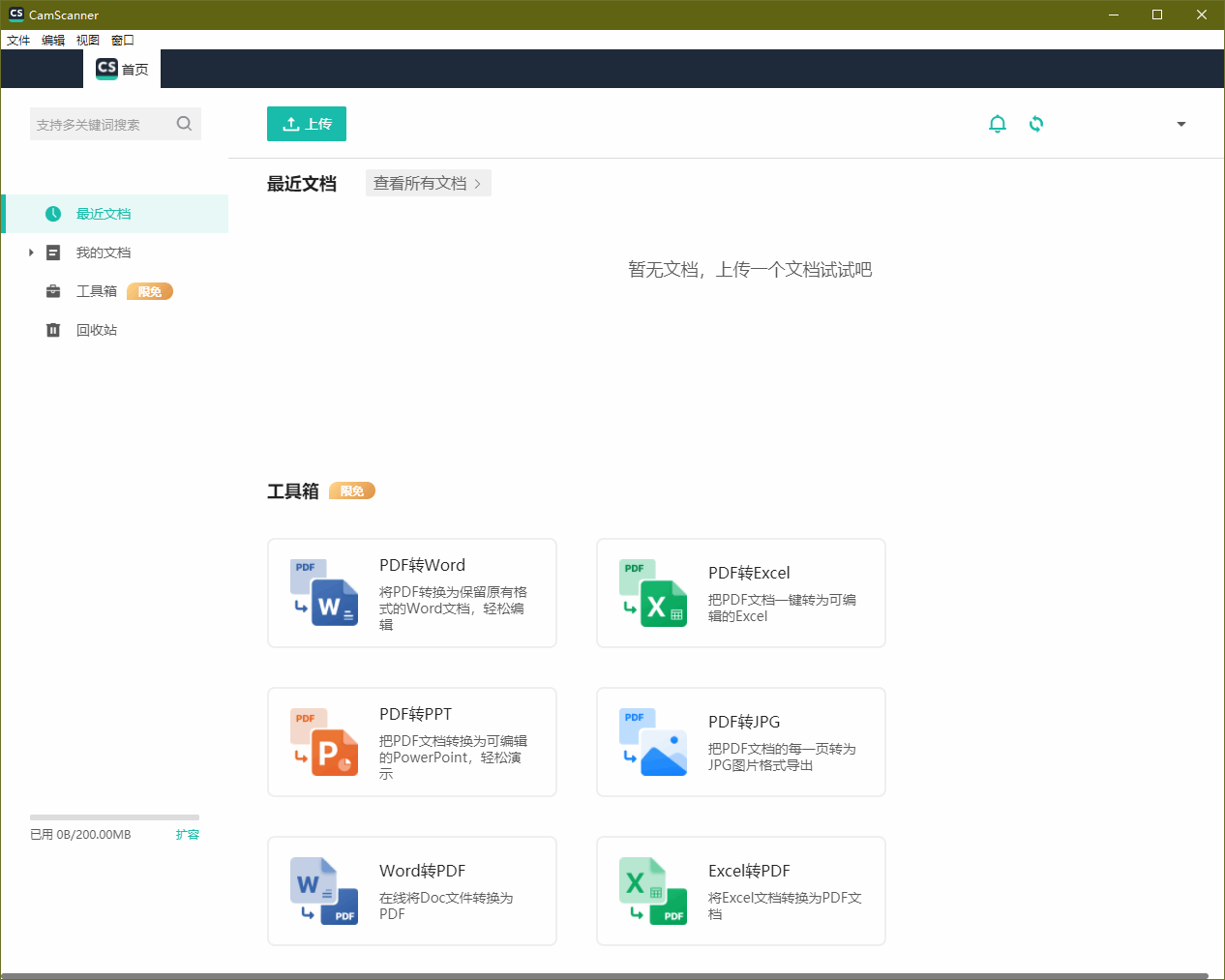Click the 查看所有文档 link

pos(428,183)
